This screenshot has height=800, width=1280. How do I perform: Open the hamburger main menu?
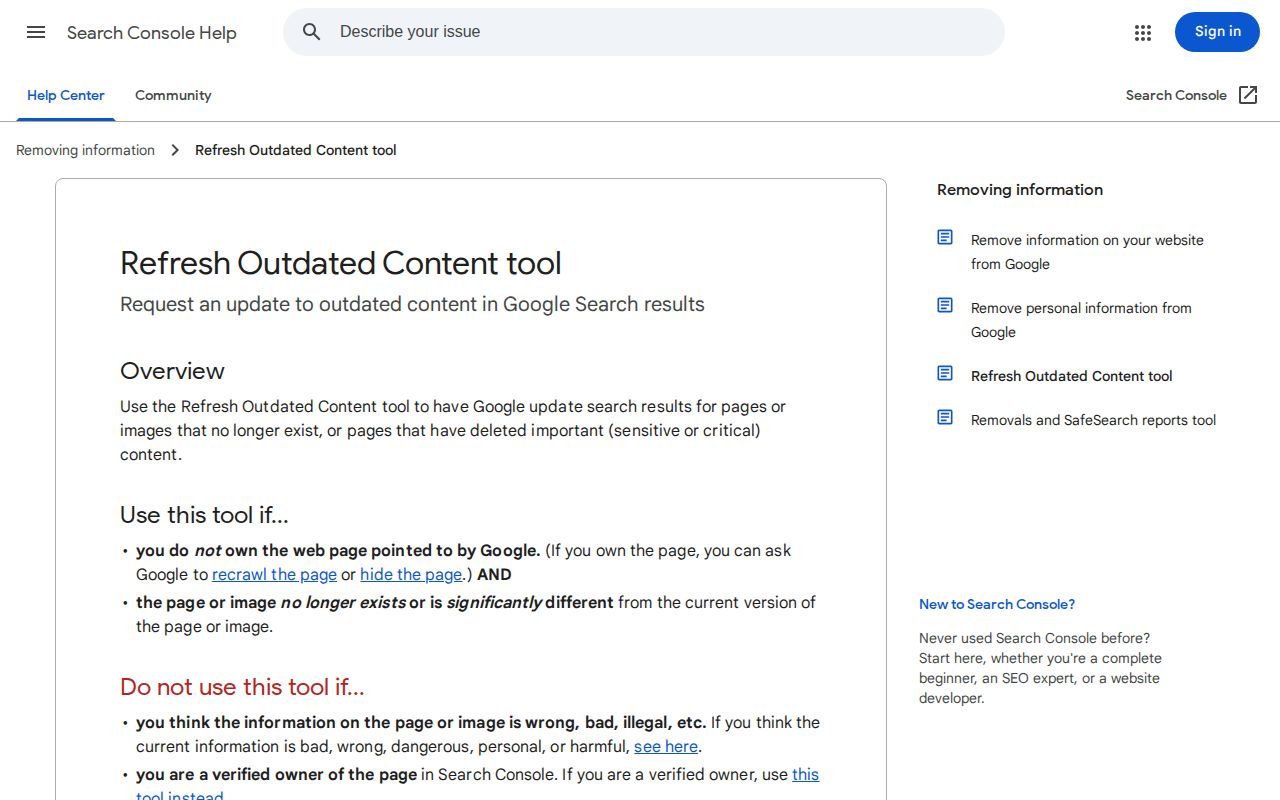36,32
